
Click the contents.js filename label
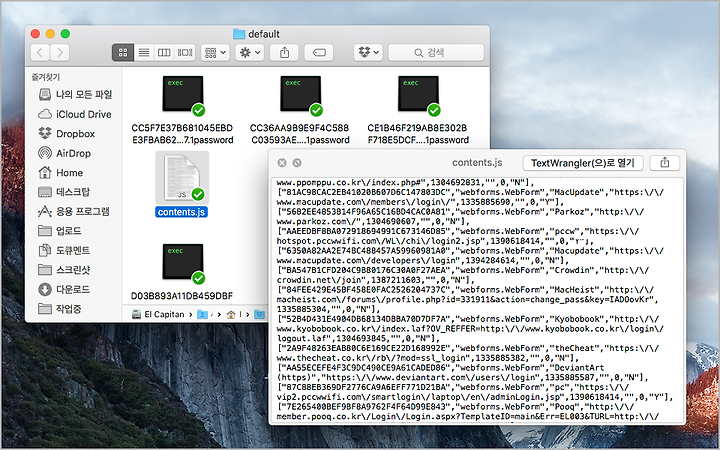pyautogui.click(x=181, y=212)
